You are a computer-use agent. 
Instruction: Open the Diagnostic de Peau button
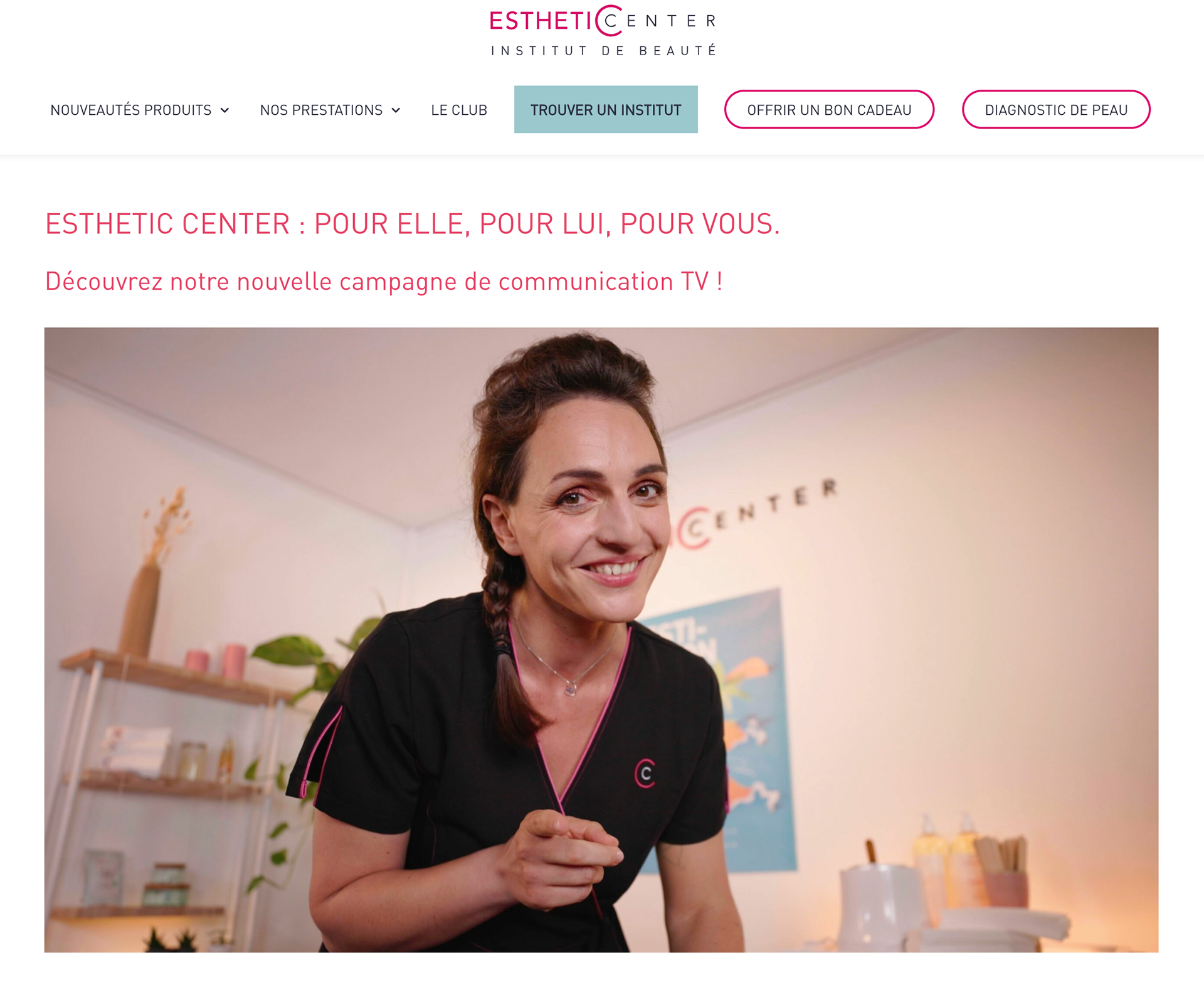(x=1056, y=110)
